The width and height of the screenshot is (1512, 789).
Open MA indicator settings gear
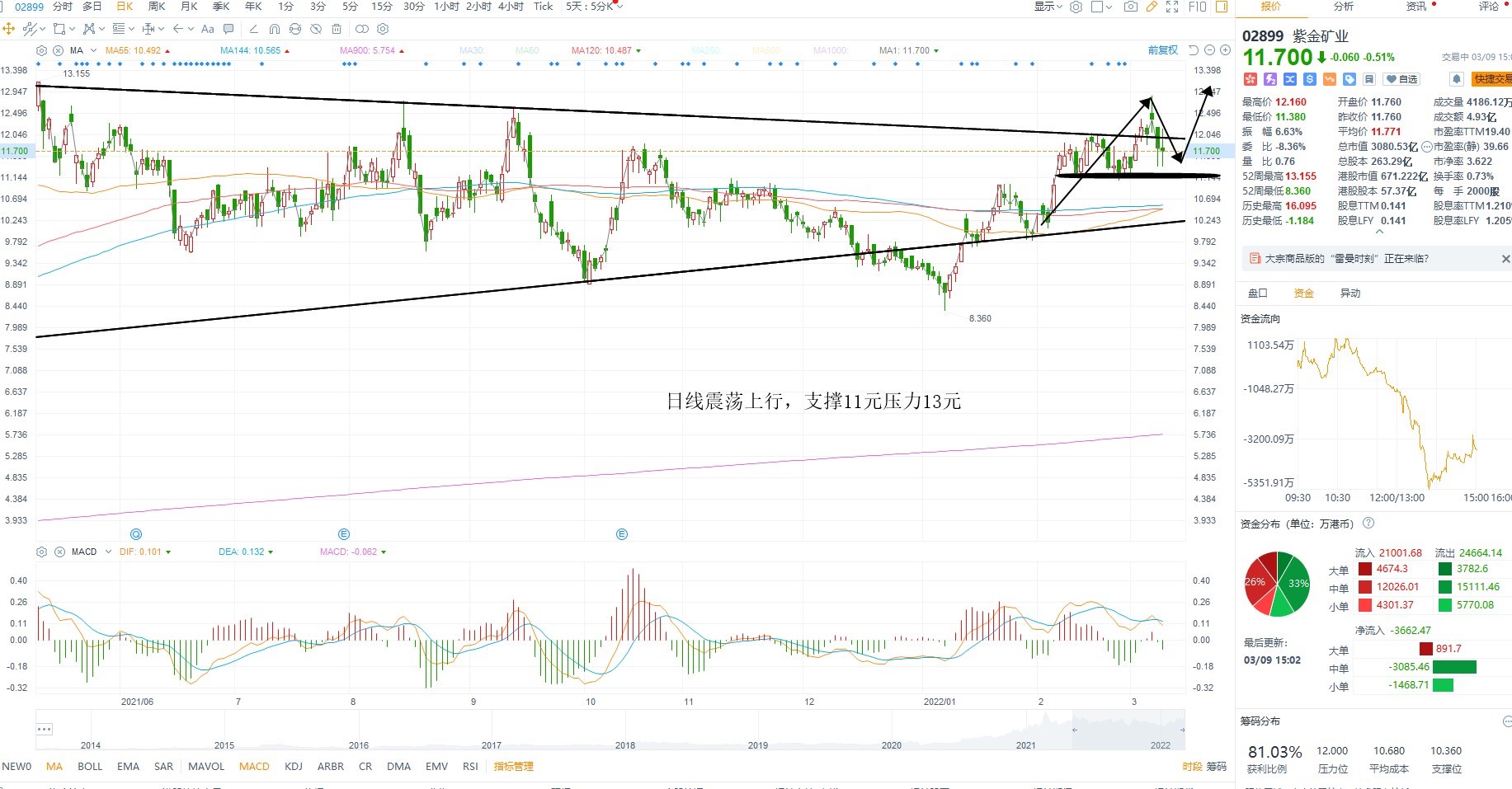tap(42, 50)
